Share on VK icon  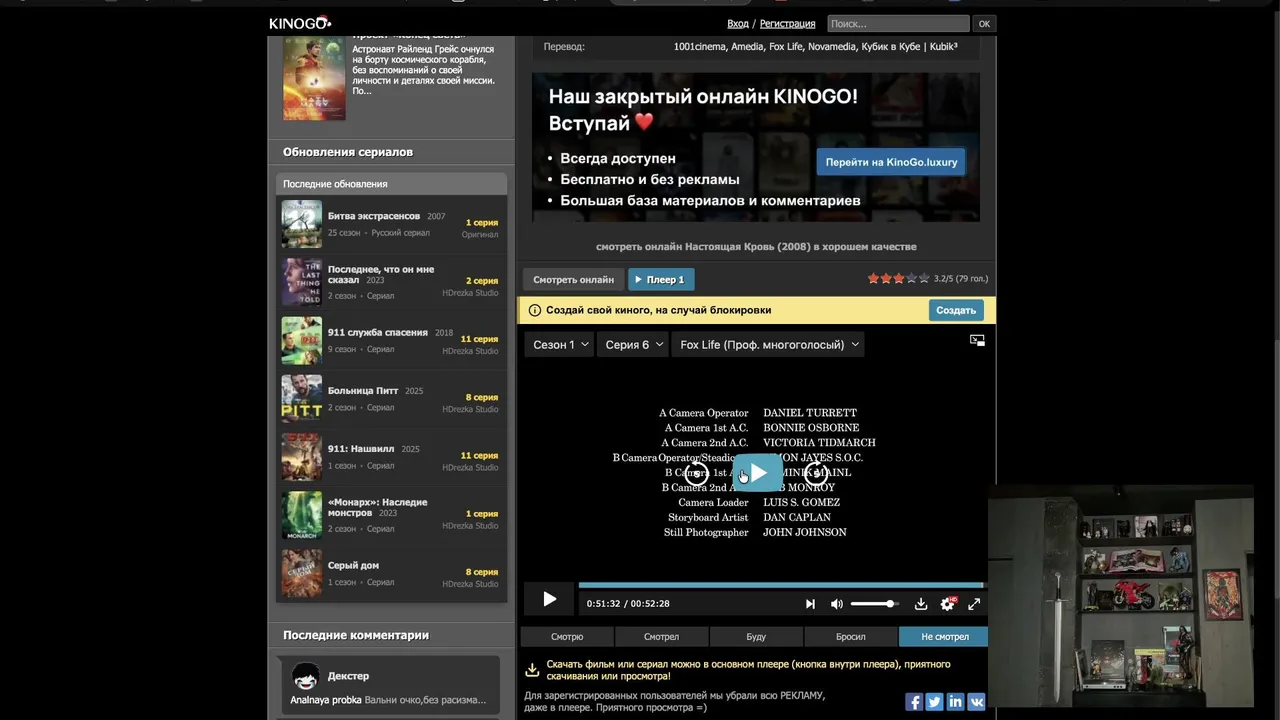tap(976, 702)
